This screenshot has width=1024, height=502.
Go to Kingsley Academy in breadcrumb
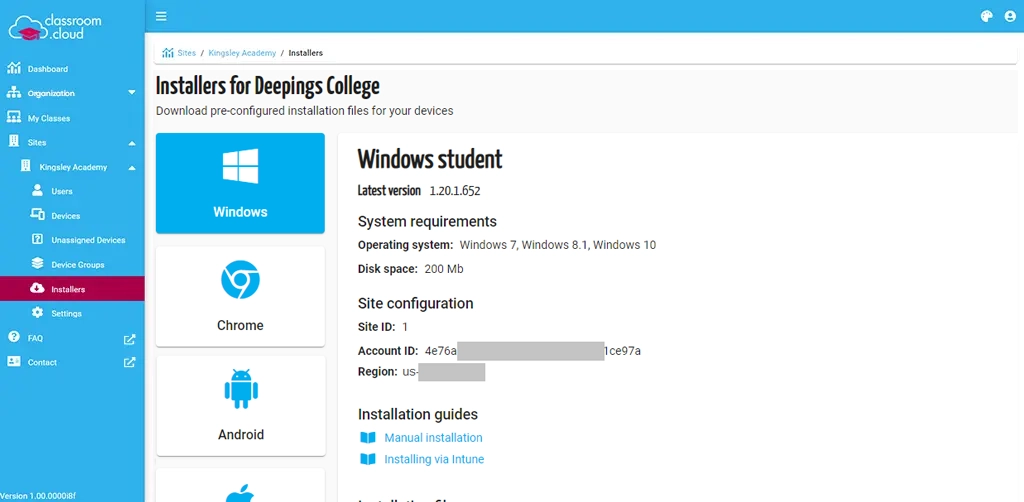coord(242,53)
